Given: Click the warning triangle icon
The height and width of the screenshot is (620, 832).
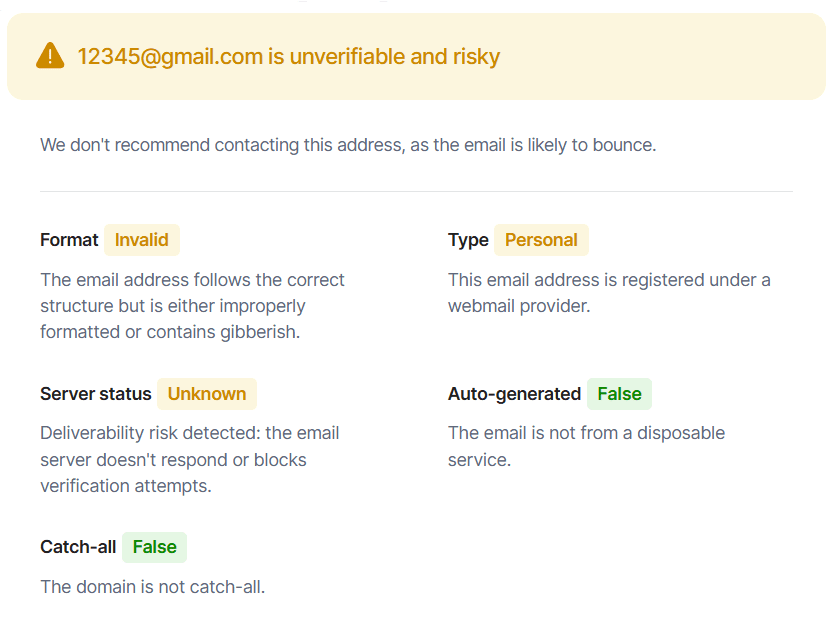Looking at the screenshot, I should [50, 56].
